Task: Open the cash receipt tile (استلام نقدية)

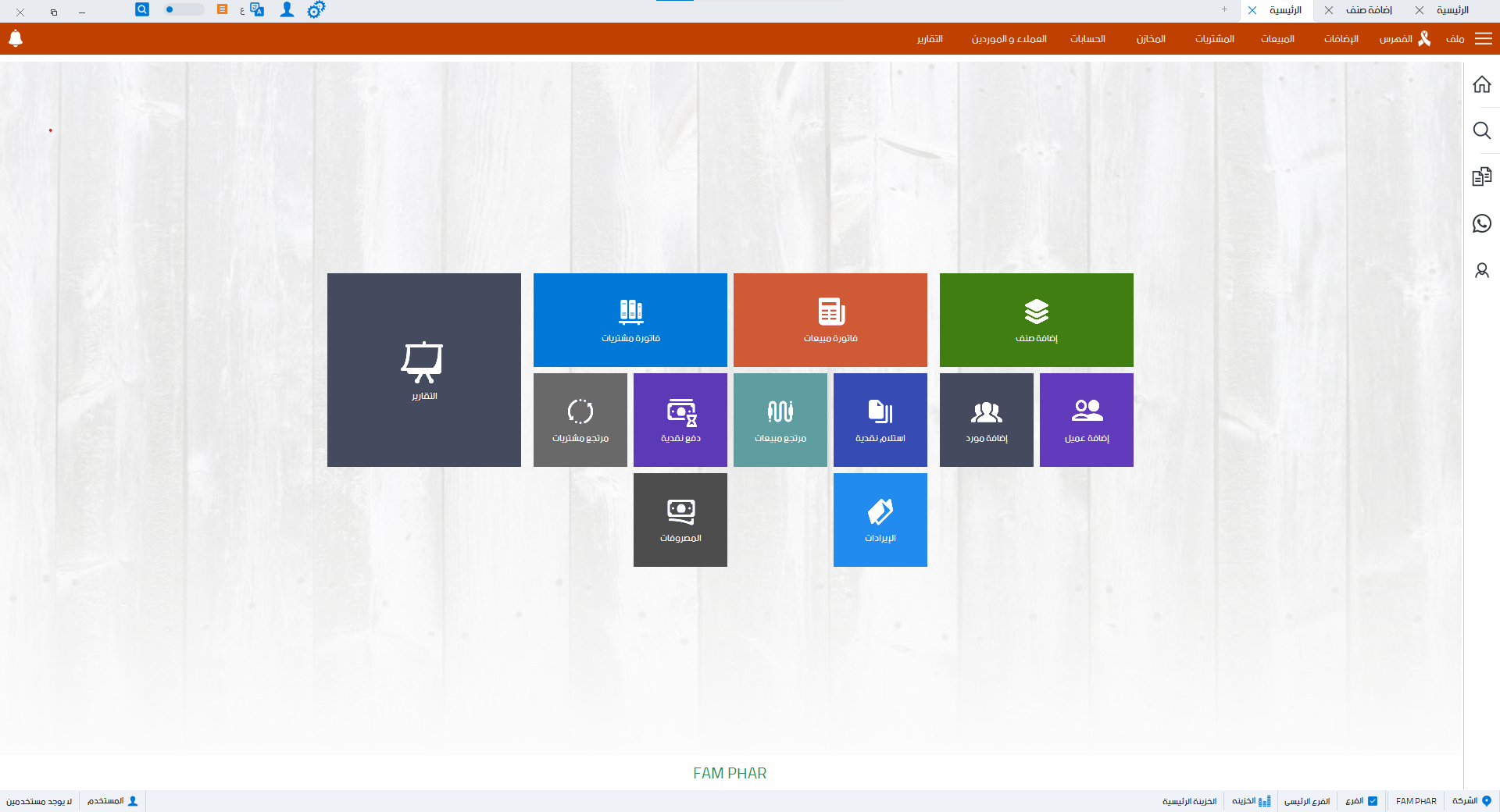Action: pos(880,420)
